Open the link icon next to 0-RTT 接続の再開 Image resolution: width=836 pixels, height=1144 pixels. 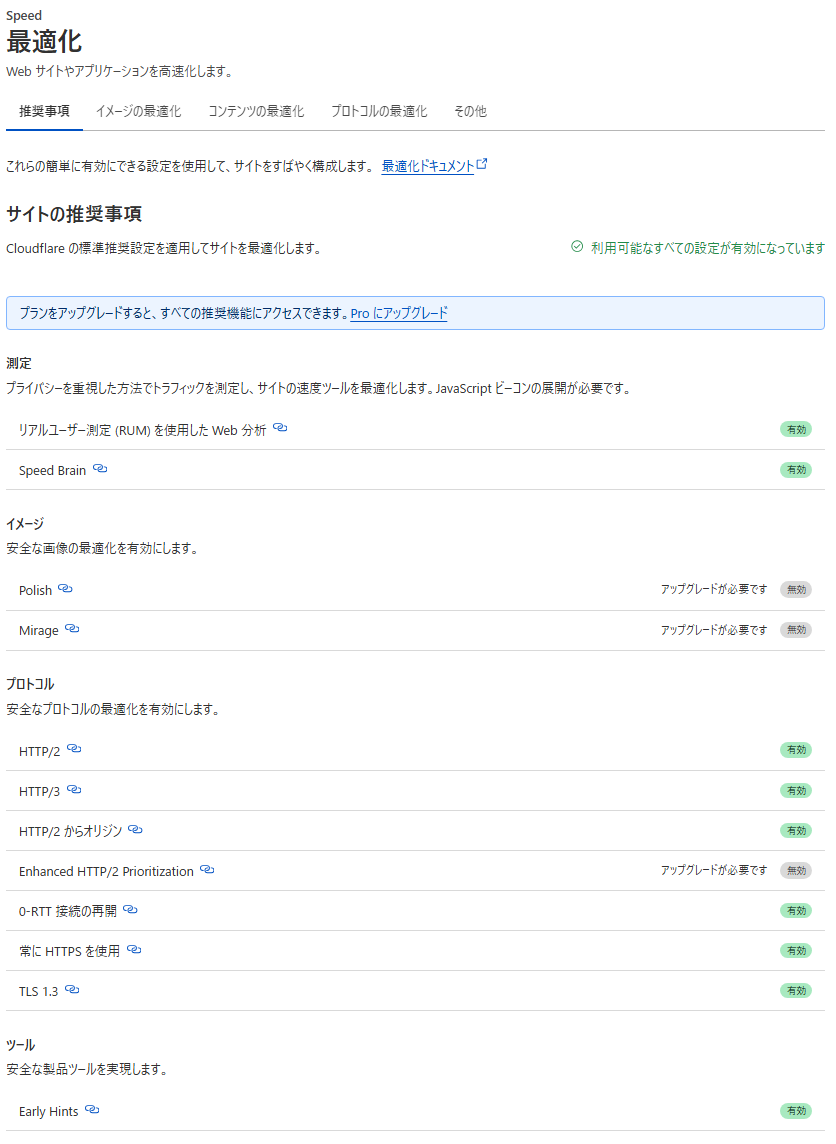(131, 909)
